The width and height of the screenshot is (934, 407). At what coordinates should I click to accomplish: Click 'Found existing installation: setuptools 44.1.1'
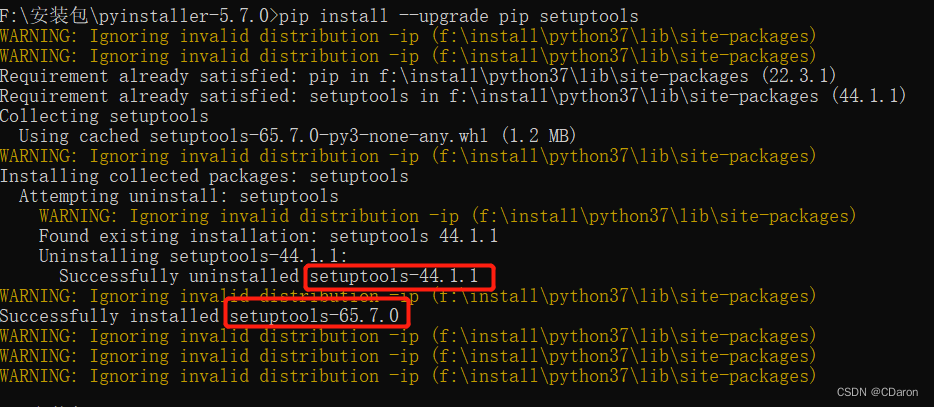[268, 237]
